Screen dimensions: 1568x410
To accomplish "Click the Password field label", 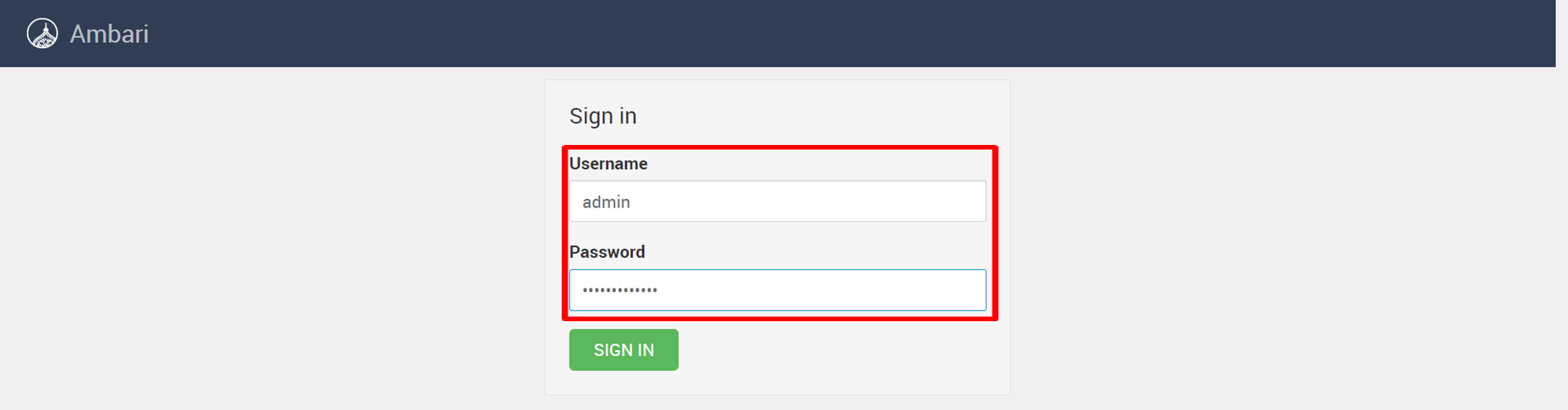I will pos(607,252).
